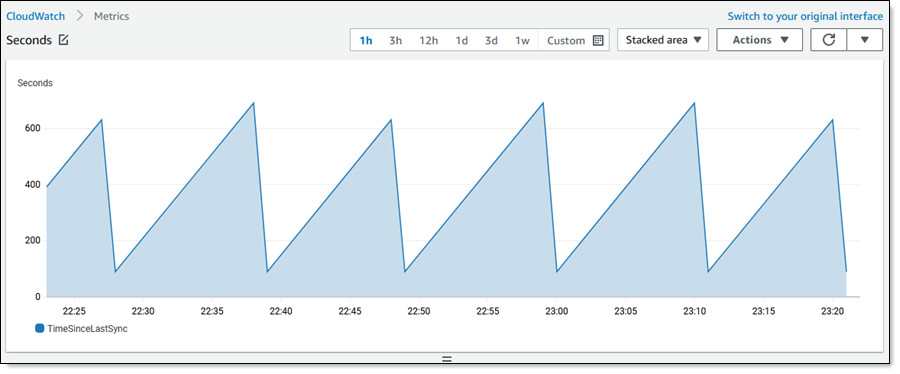
Task: Open the Custom time range option
Action: 566,41
